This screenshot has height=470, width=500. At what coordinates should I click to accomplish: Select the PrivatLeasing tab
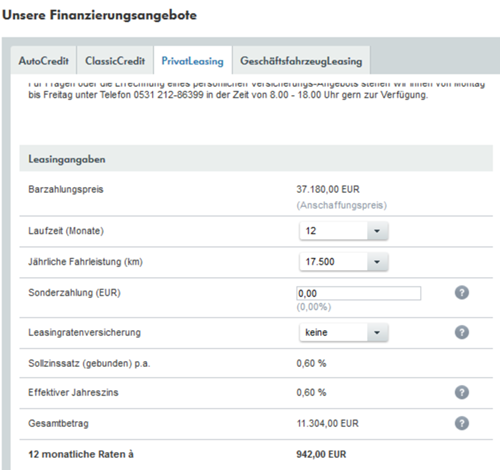pyautogui.click(x=193, y=61)
